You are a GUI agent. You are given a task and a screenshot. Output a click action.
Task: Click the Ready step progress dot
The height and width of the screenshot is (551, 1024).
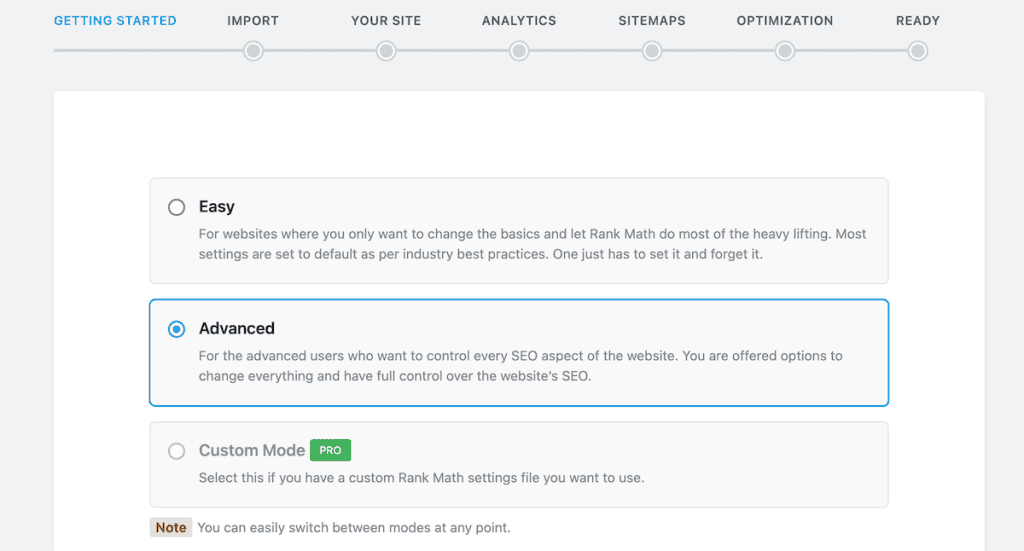point(918,51)
